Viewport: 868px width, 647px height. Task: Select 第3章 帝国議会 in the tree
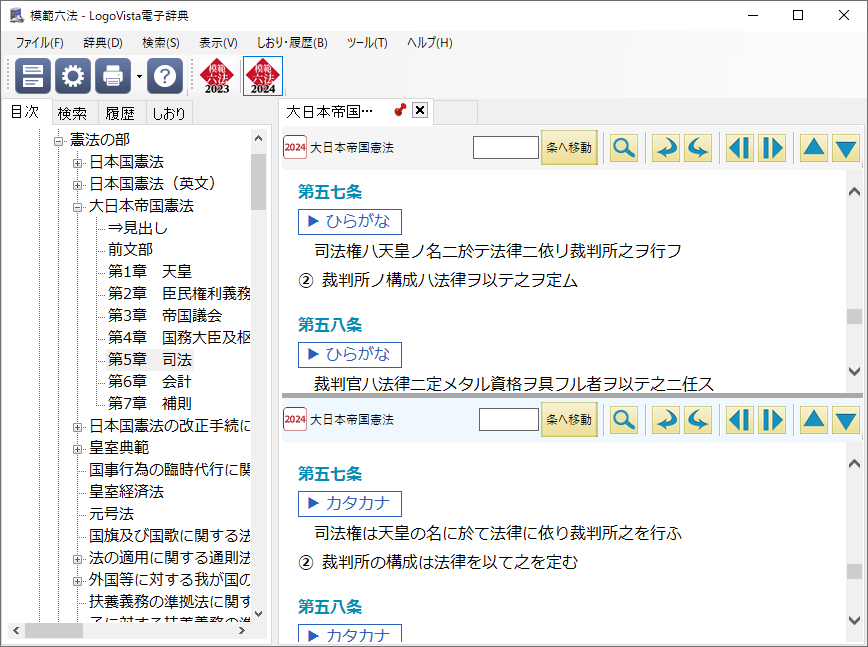pos(165,315)
